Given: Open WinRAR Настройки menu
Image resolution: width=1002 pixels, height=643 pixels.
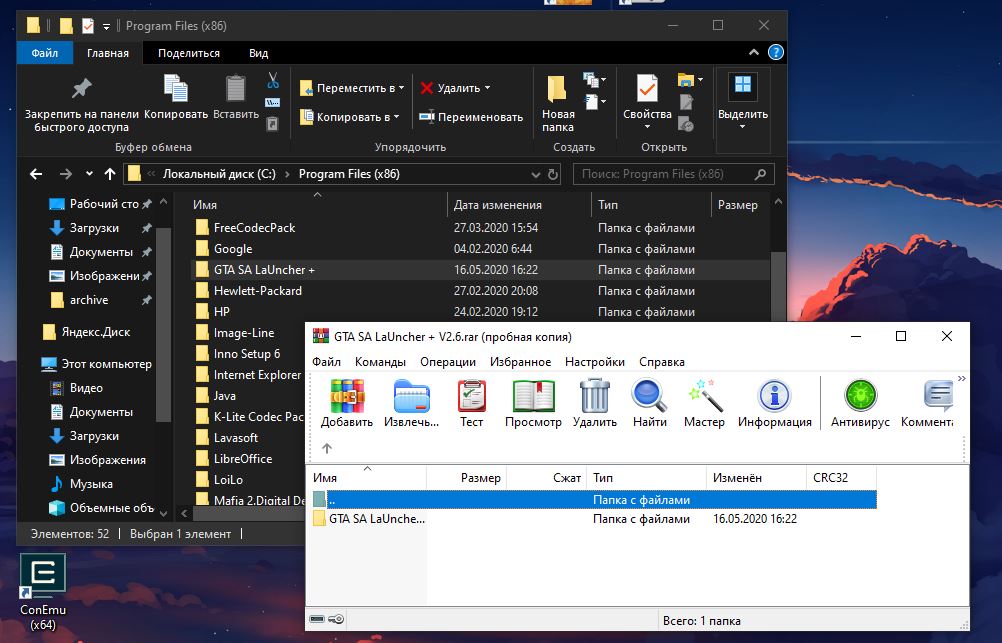Looking at the screenshot, I should pyautogui.click(x=595, y=362).
